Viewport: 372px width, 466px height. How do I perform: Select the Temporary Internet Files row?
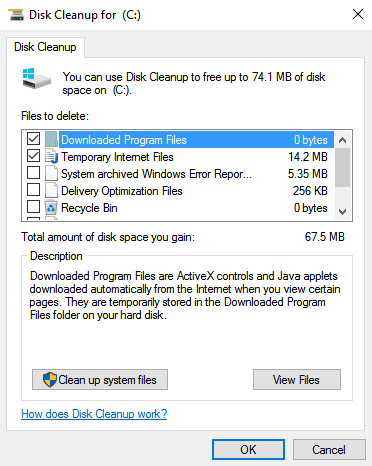[180, 156]
